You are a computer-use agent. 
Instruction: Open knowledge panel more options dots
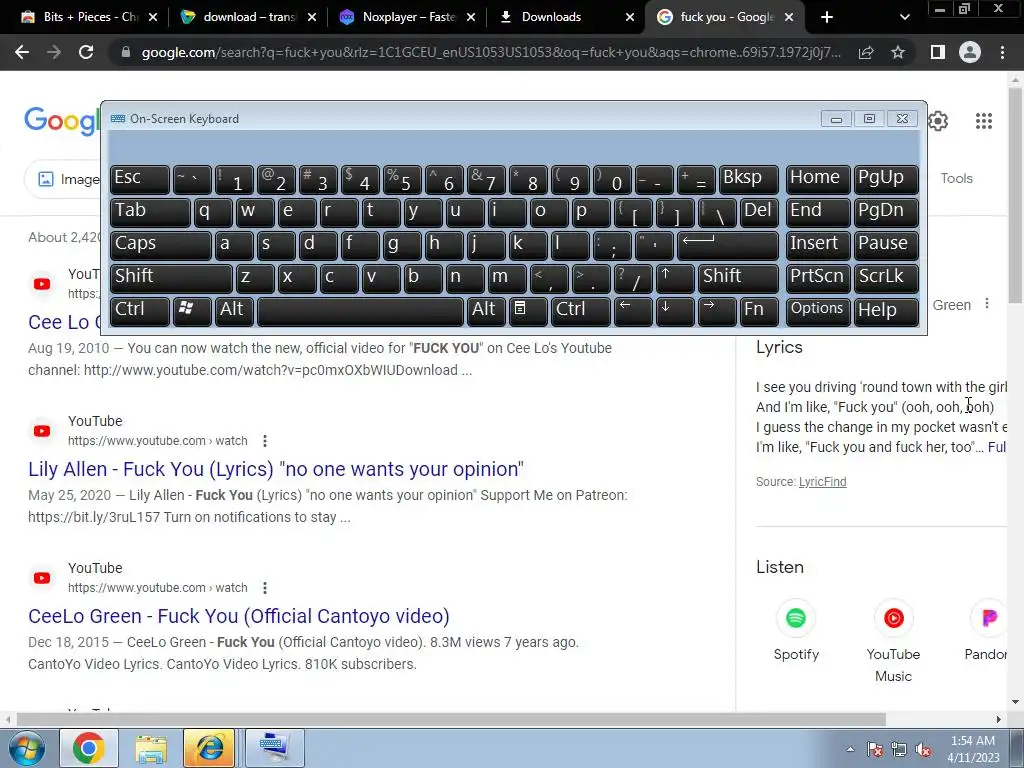point(987,304)
